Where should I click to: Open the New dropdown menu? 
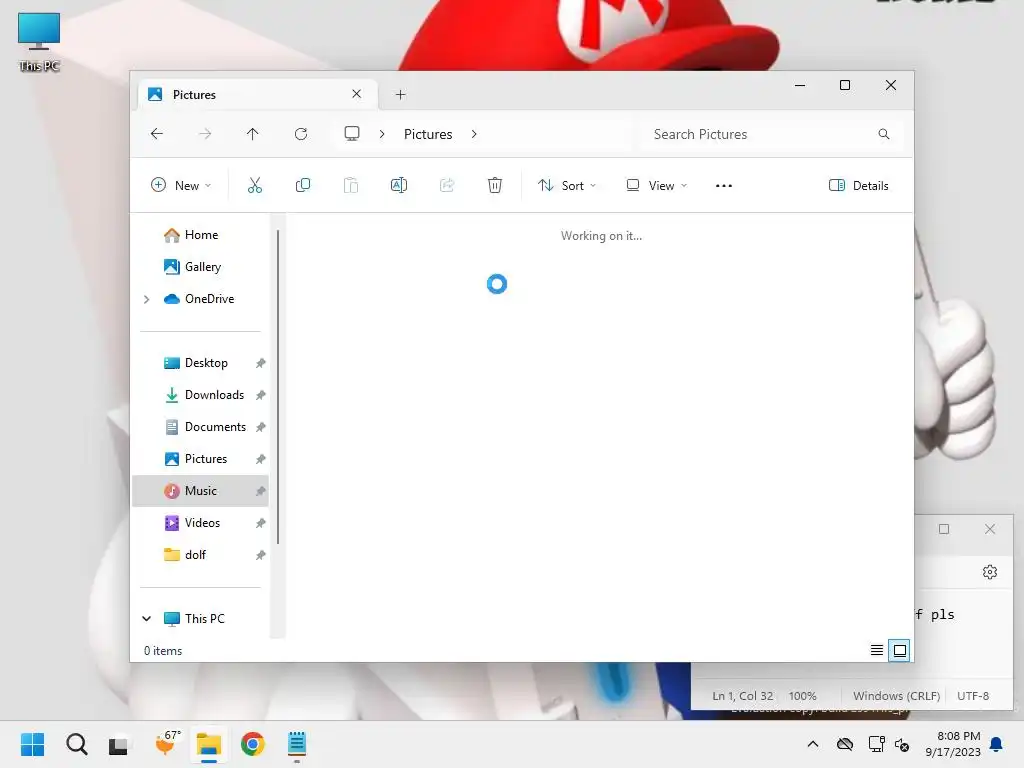[x=180, y=185]
